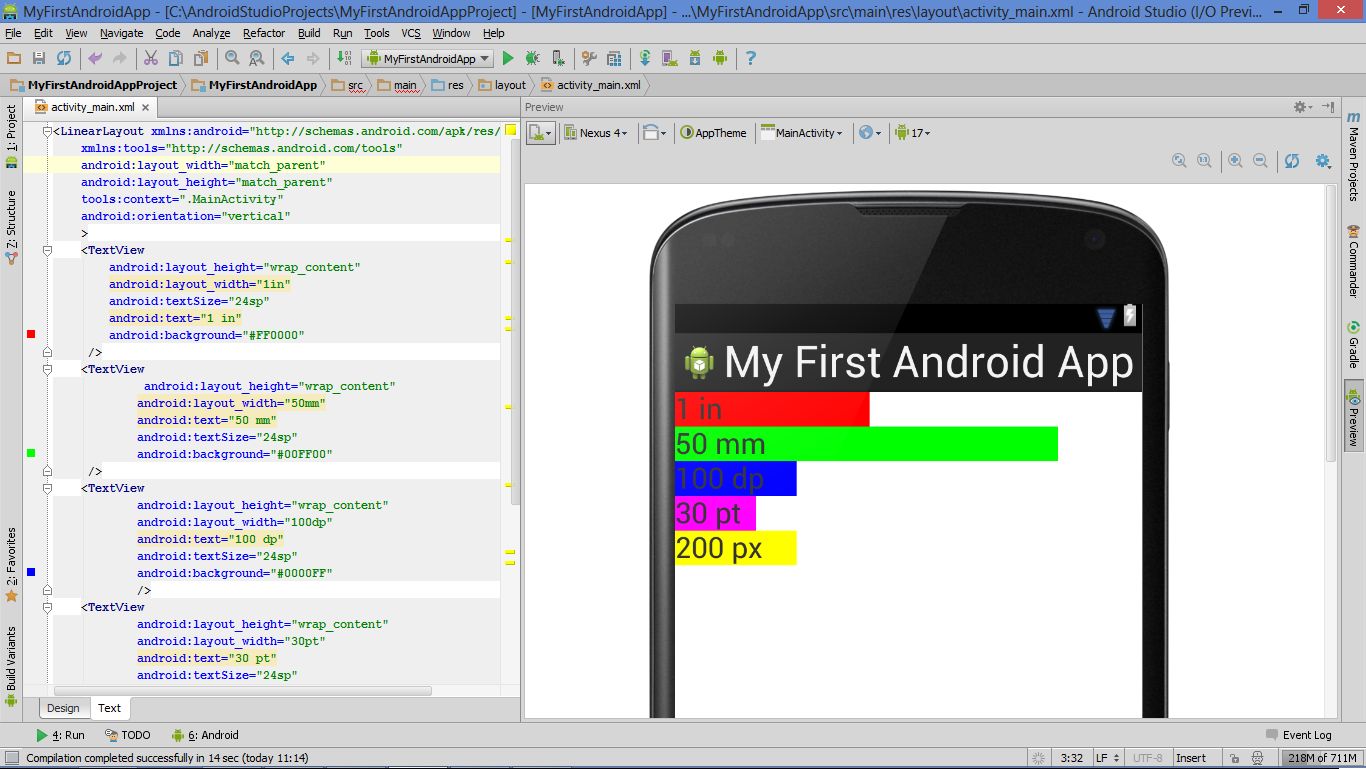Zoom out of the layout preview
The image size is (1366, 769).
coord(1260,160)
